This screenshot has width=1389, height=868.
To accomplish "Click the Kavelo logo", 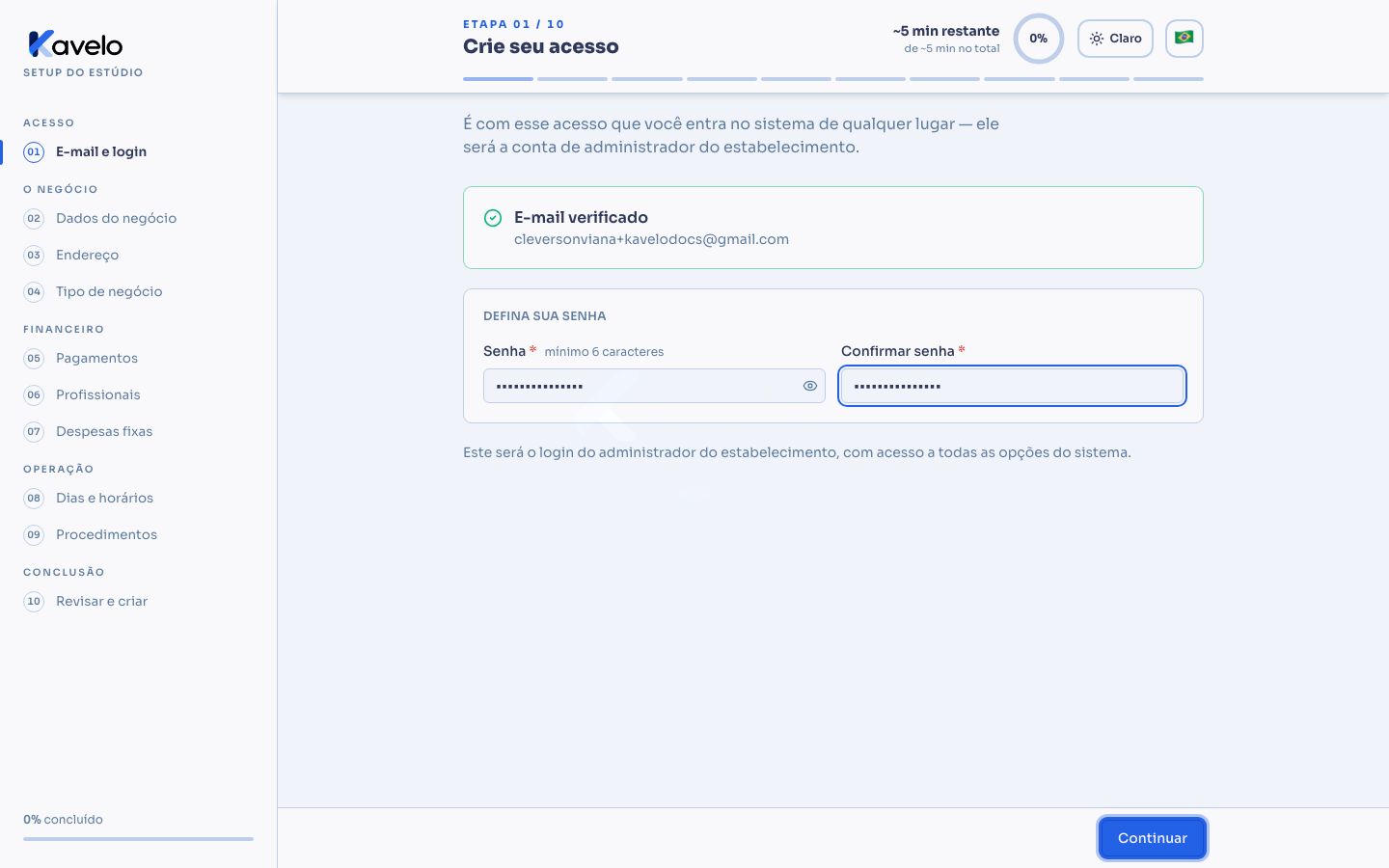I will point(75,44).
